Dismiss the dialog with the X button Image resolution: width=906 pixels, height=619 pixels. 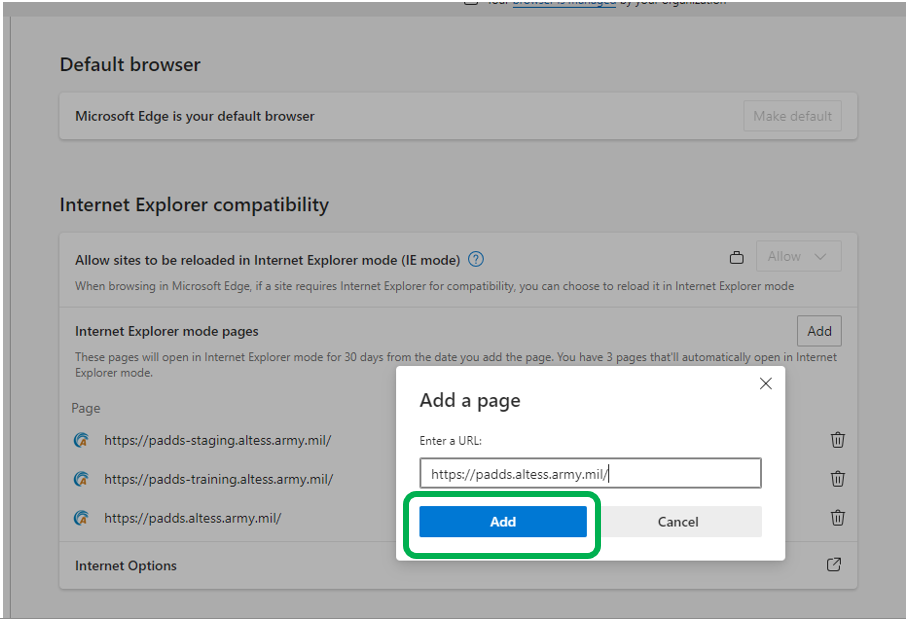pyautogui.click(x=766, y=383)
